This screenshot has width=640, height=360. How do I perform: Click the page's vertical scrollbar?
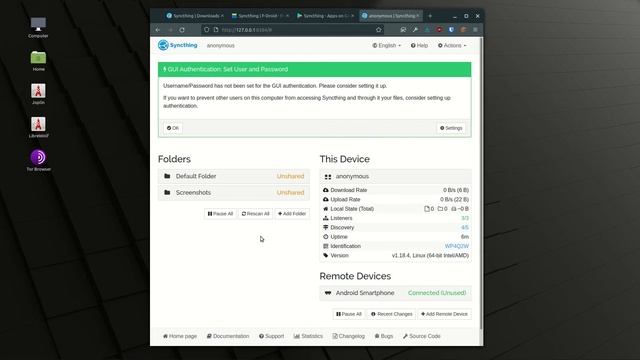[x=482, y=184]
